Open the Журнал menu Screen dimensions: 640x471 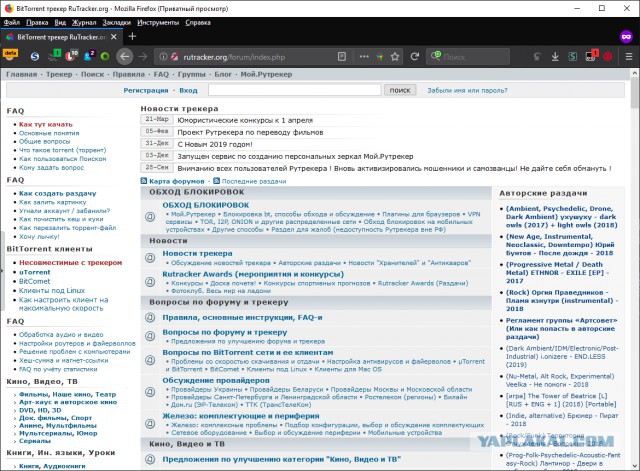coord(84,22)
